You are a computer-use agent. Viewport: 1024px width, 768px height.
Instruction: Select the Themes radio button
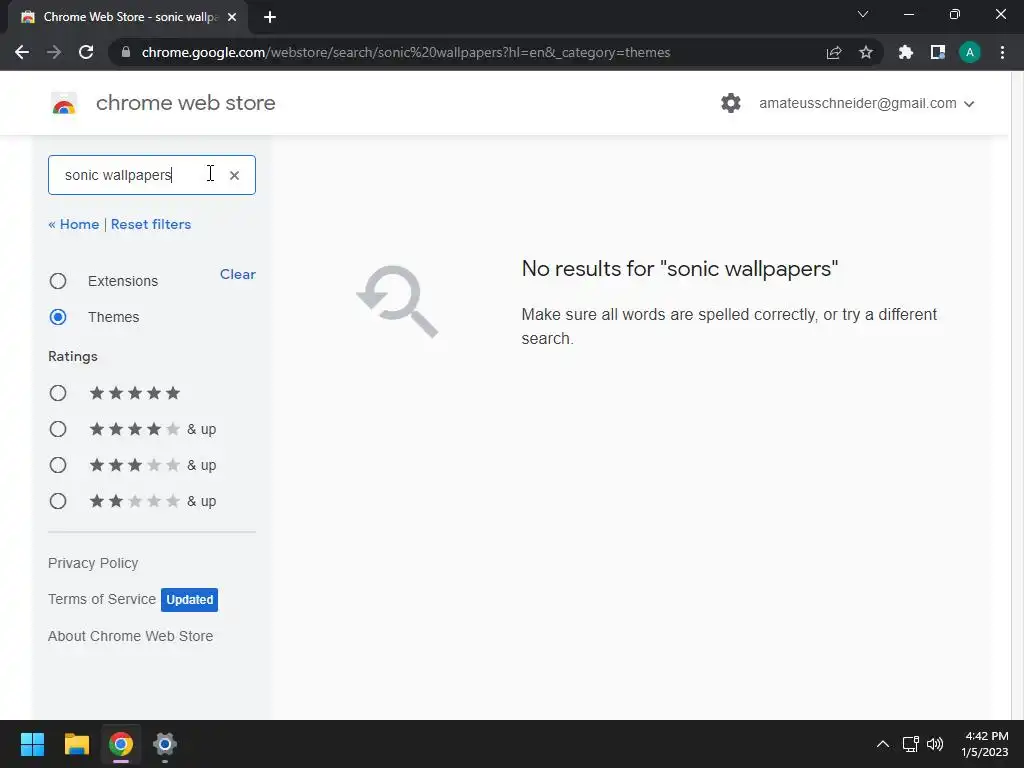(x=58, y=317)
